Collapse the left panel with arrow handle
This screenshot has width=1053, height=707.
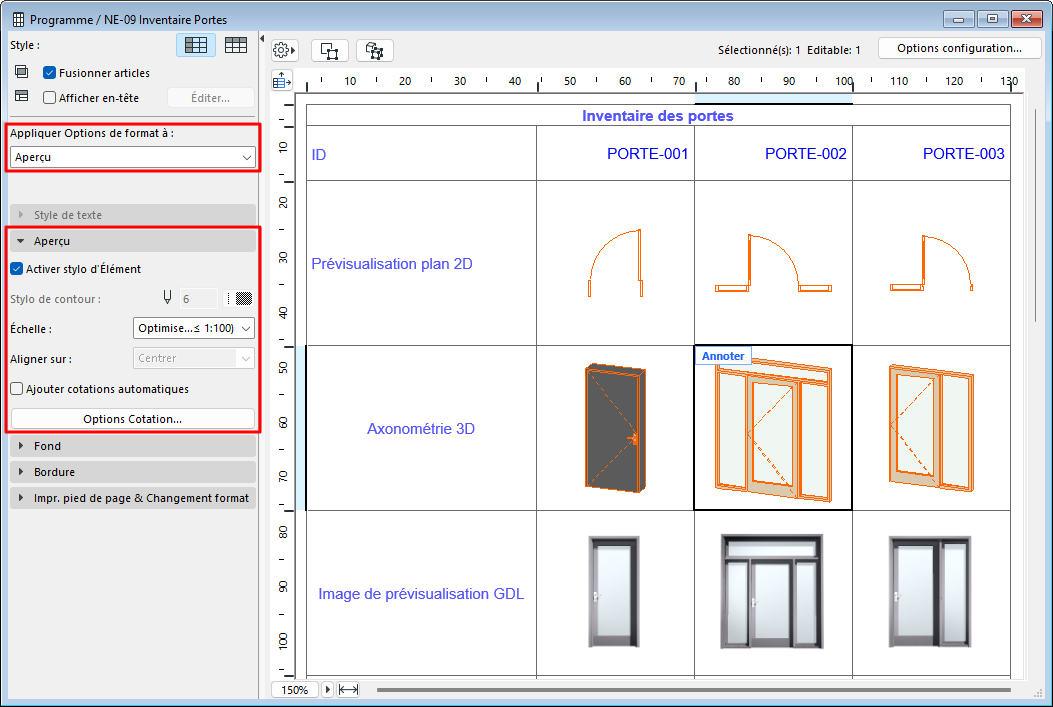[x=261, y=39]
